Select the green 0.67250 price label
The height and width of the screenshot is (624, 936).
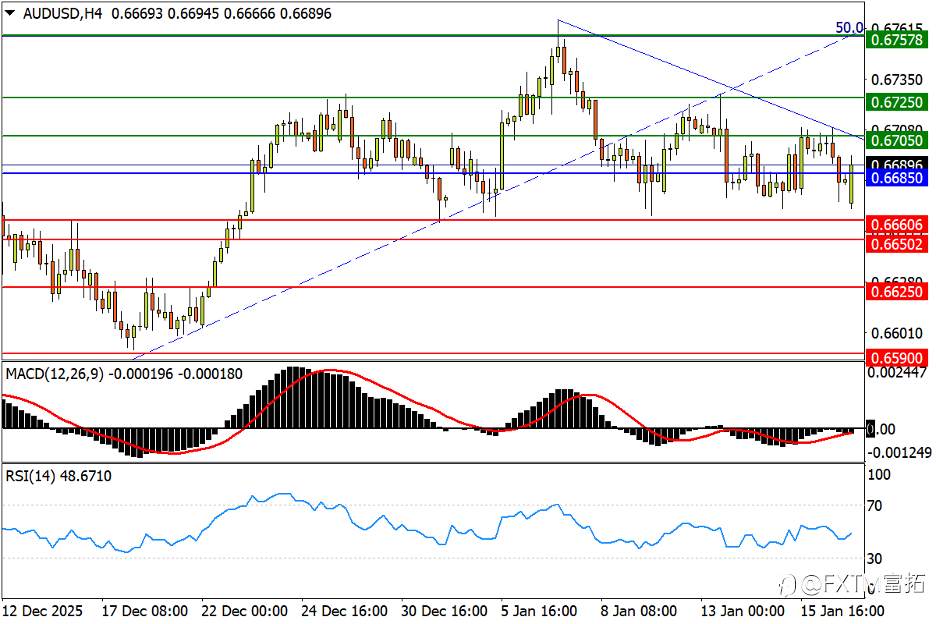click(x=897, y=102)
